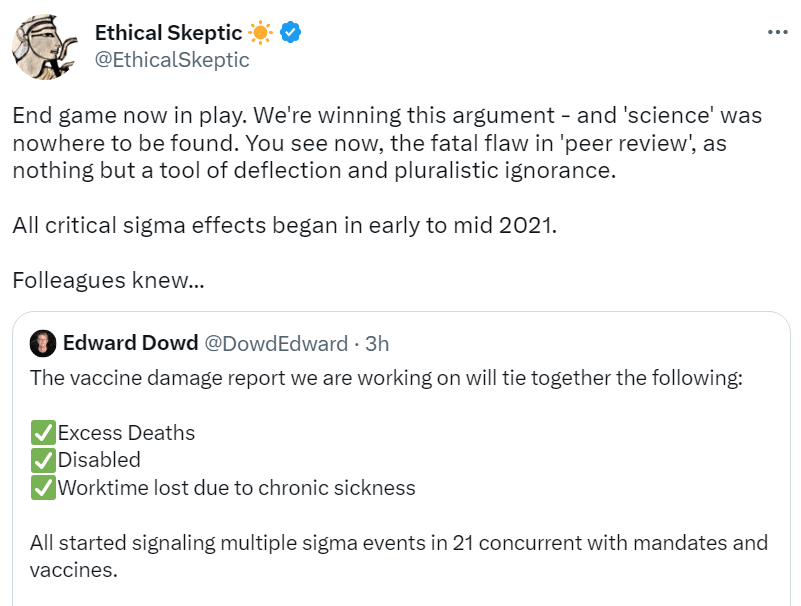Click the 'All critical sigma effects' sentence
Viewport: 801px width, 606px height.
pos(284,225)
